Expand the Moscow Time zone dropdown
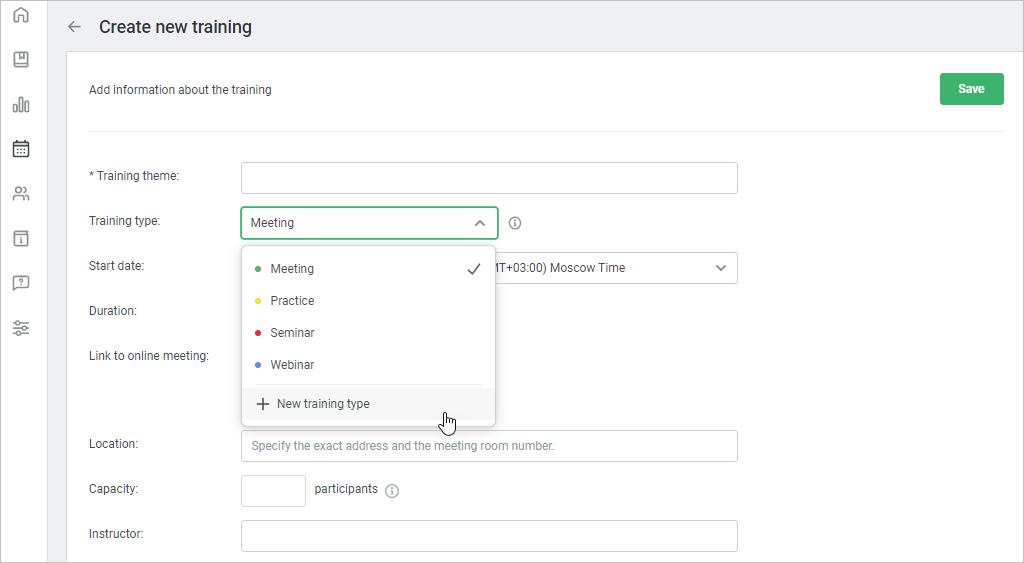The width and height of the screenshot is (1024, 563). click(720, 268)
